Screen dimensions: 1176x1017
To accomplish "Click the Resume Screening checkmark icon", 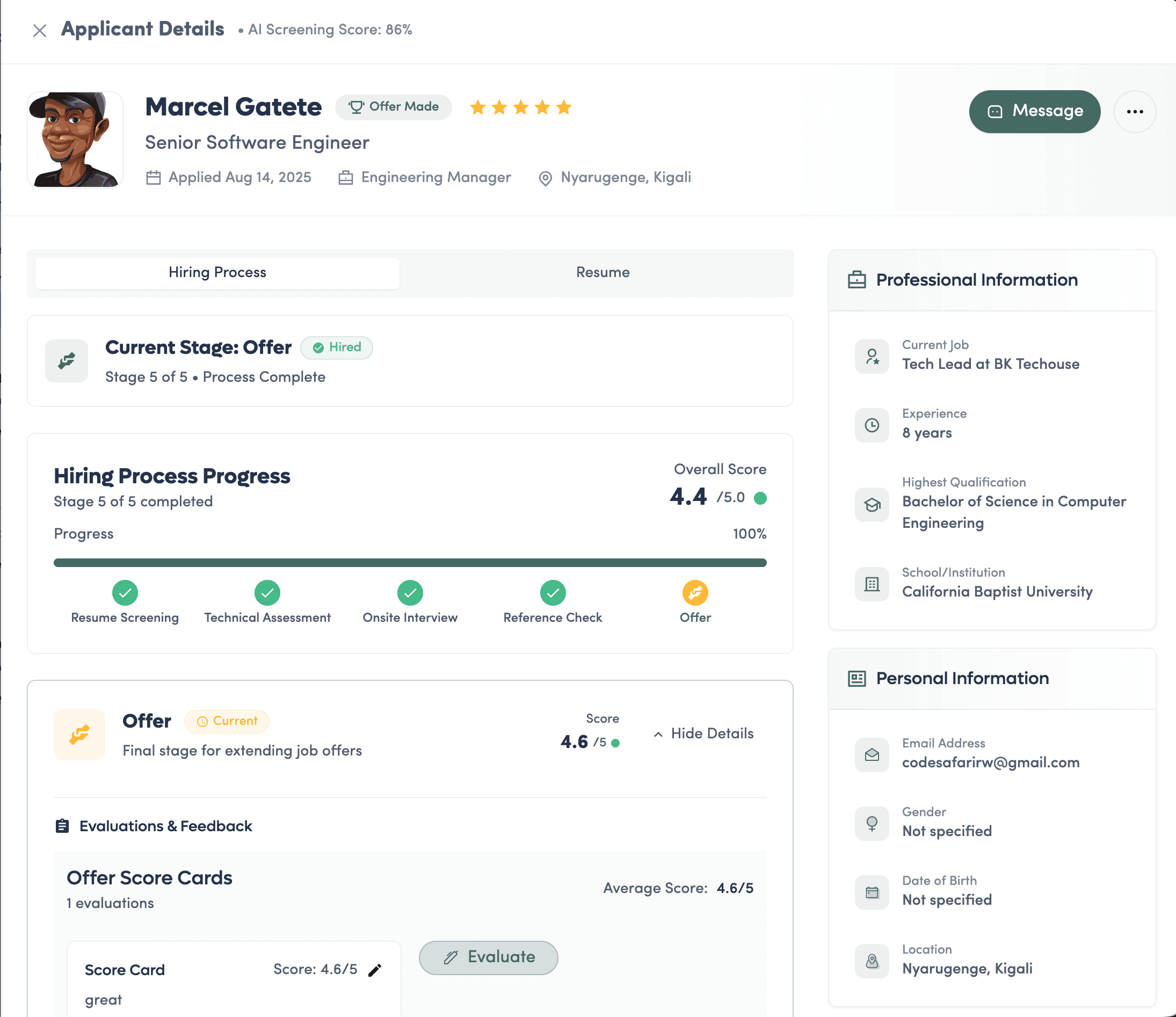I will click(x=125, y=593).
